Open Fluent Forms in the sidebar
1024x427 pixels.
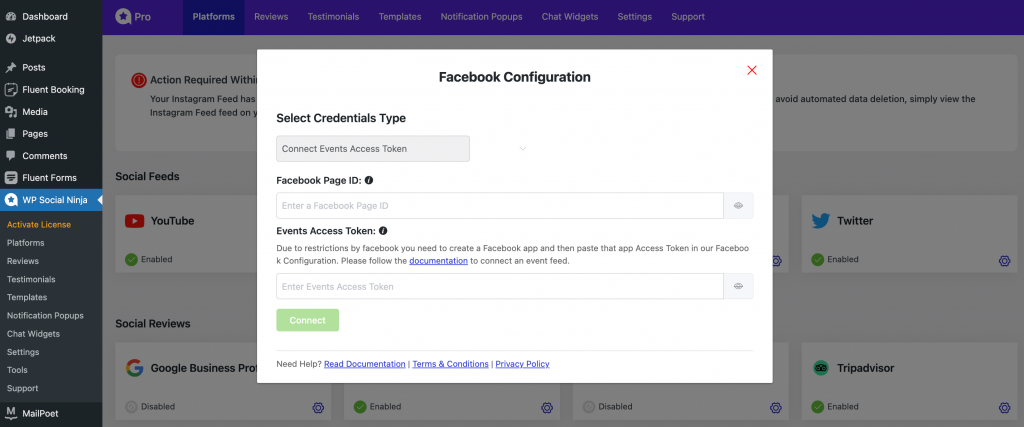point(51,178)
